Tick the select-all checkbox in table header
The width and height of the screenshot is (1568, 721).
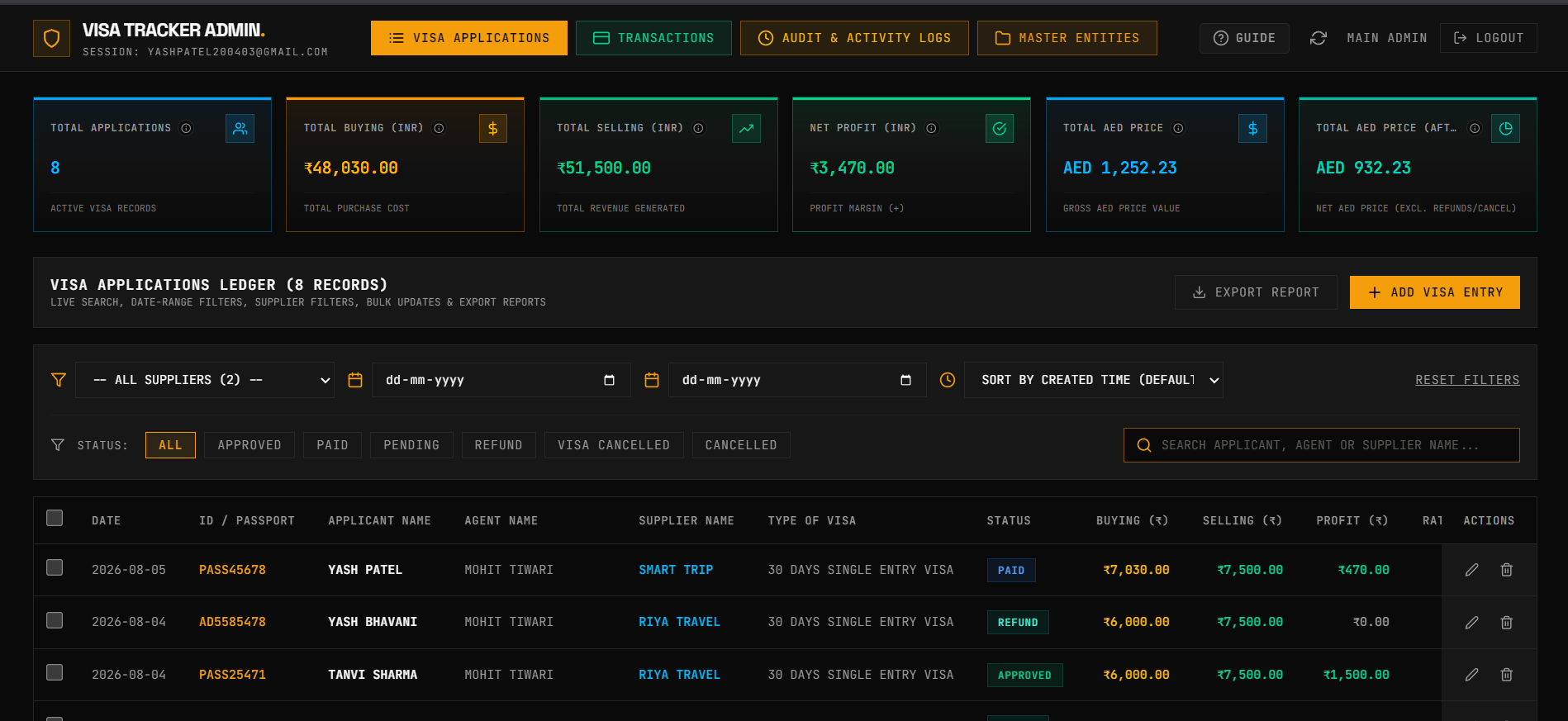(55, 518)
